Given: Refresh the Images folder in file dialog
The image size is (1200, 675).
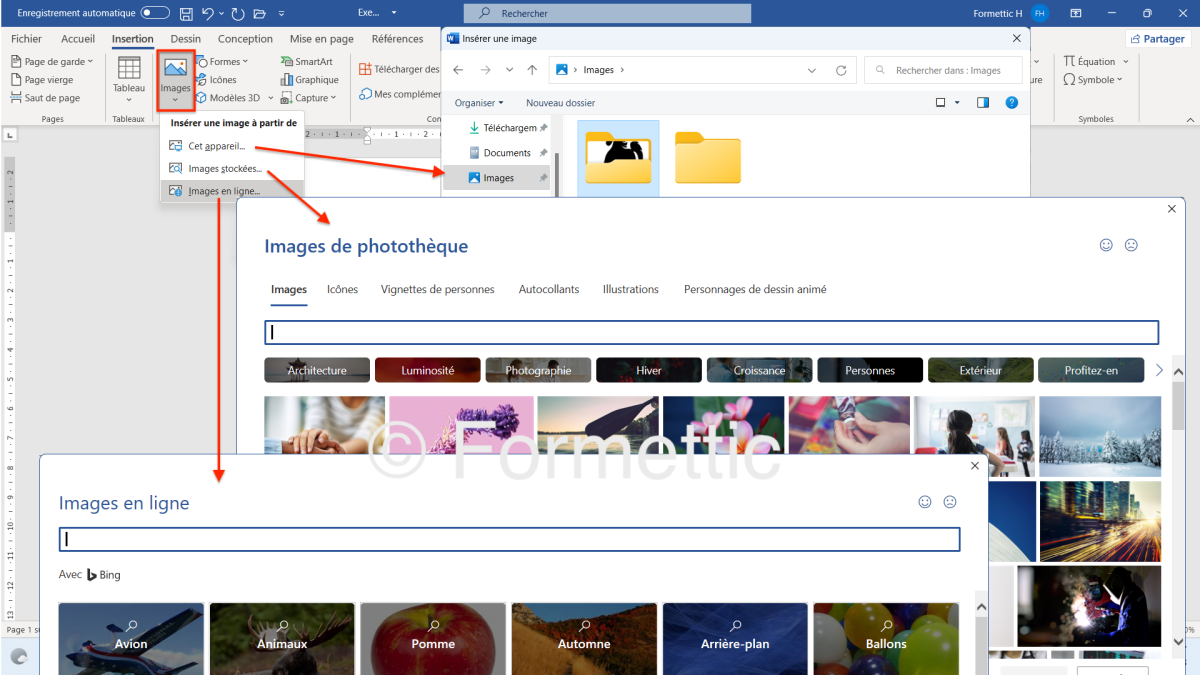Looking at the screenshot, I should click(x=841, y=70).
